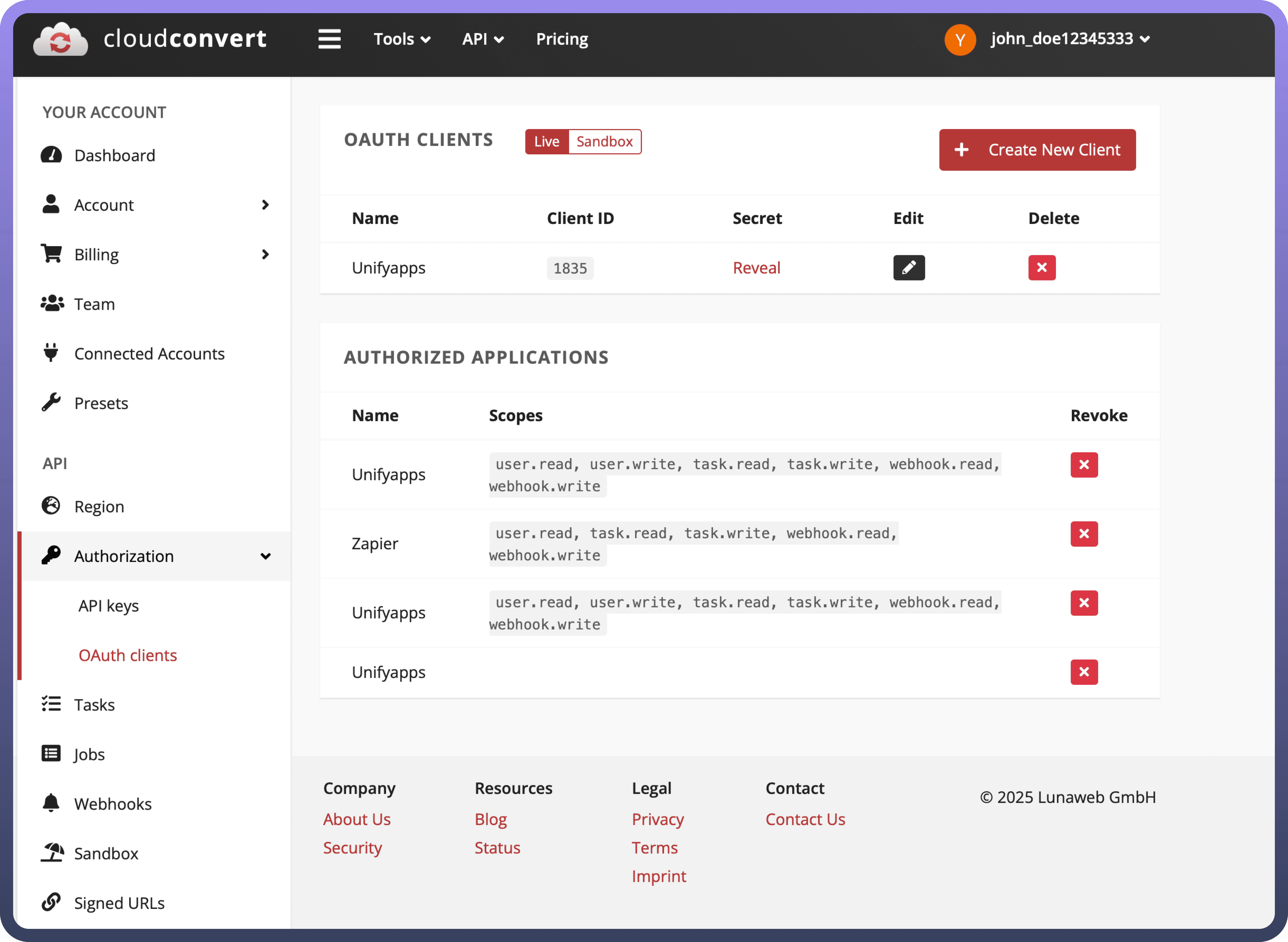Open the hamburger menu in header
The width and height of the screenshot is (1288, 942).
pos(329,39)
